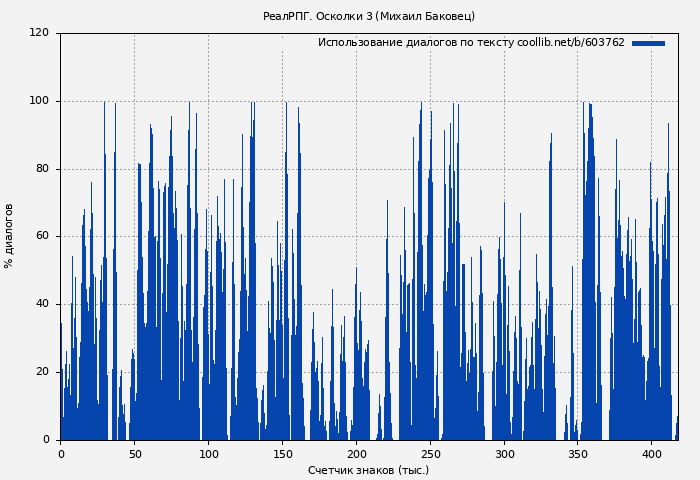Click the 350 tick label on x-axis
The image size is (700, 480).
pos(579,454)
